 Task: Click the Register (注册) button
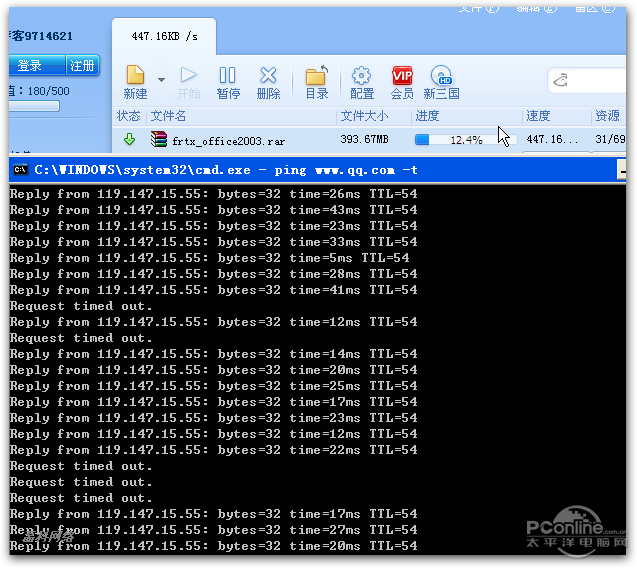point(82,66)
